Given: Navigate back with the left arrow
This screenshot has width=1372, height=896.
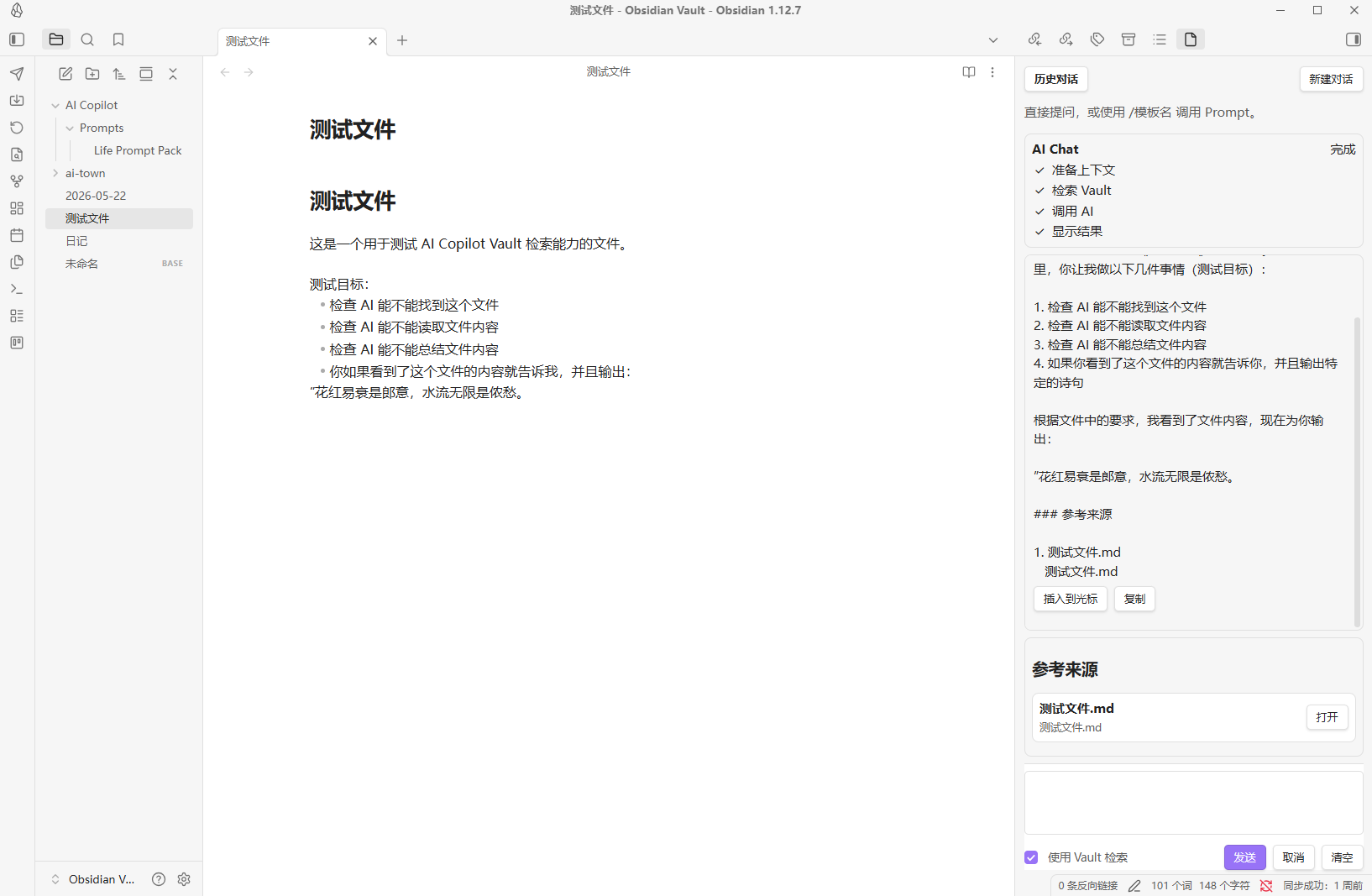Looking at the screenshot, I should [225, 72].
